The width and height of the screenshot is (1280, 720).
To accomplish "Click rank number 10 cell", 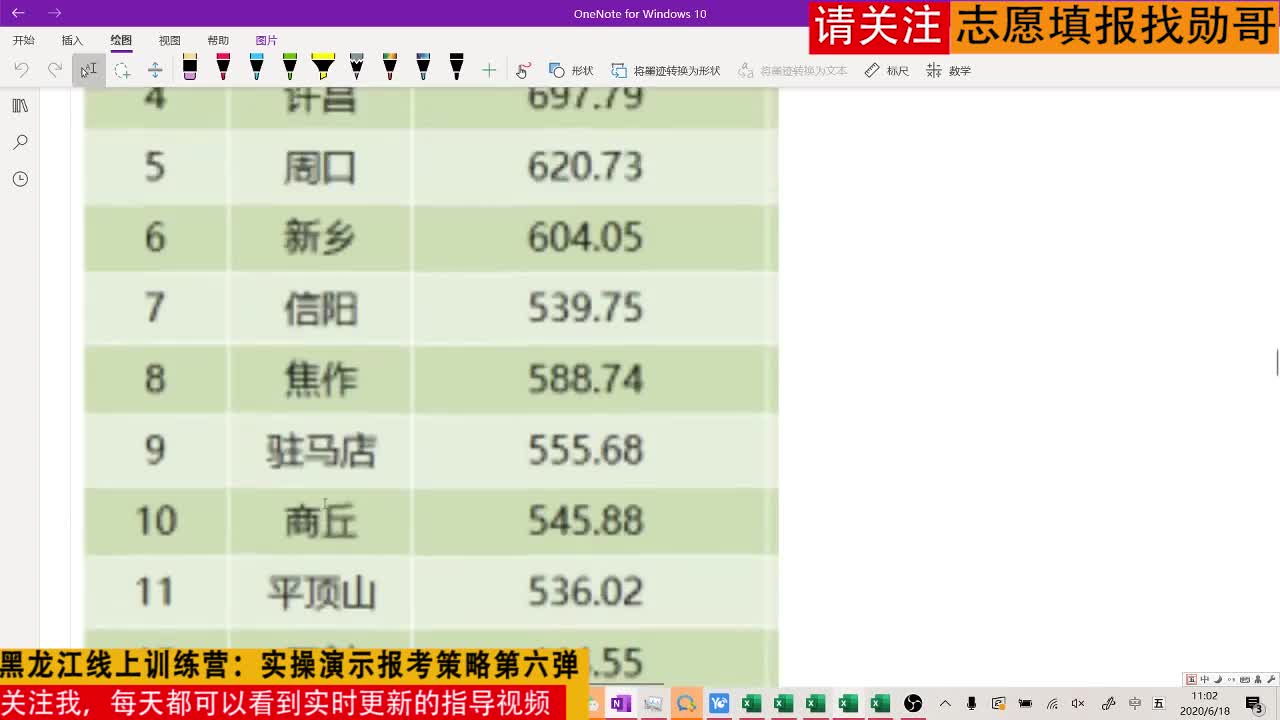I will click(155, 522).
